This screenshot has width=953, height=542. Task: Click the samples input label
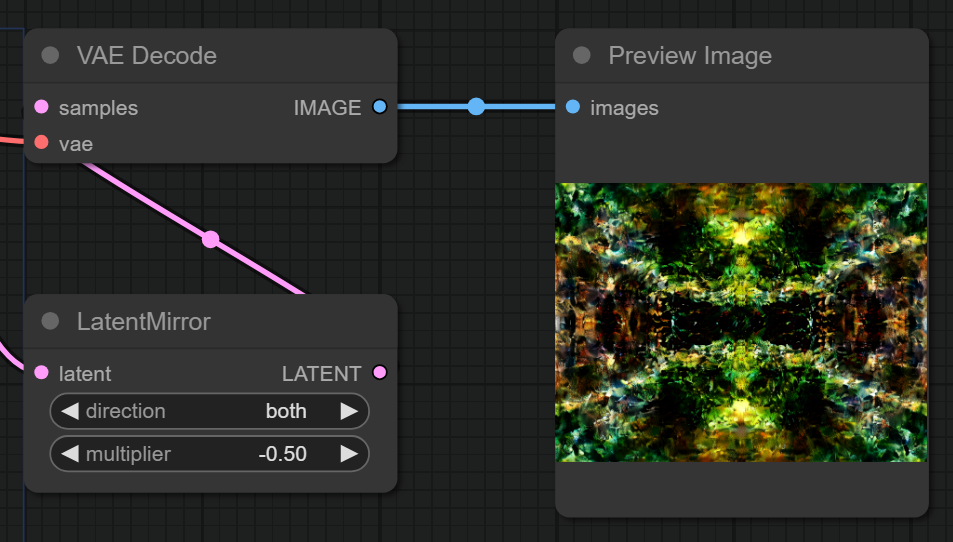pyautogui.click(x=98, y=108)
